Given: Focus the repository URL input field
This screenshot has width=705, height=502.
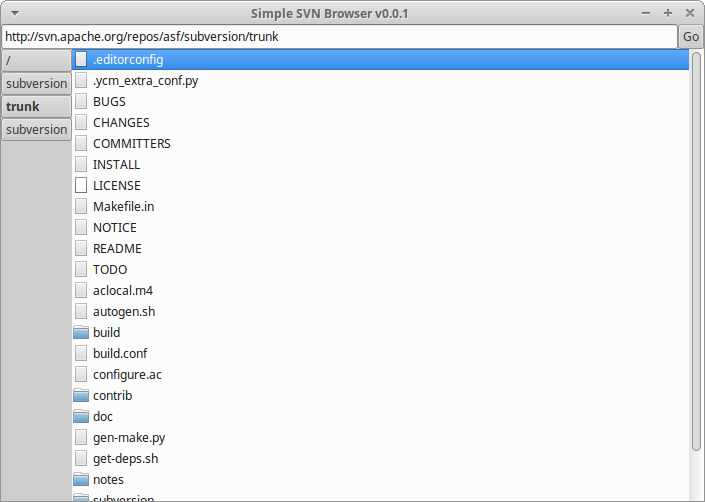Looking at the screenshot, I should (x=339, y=36).
